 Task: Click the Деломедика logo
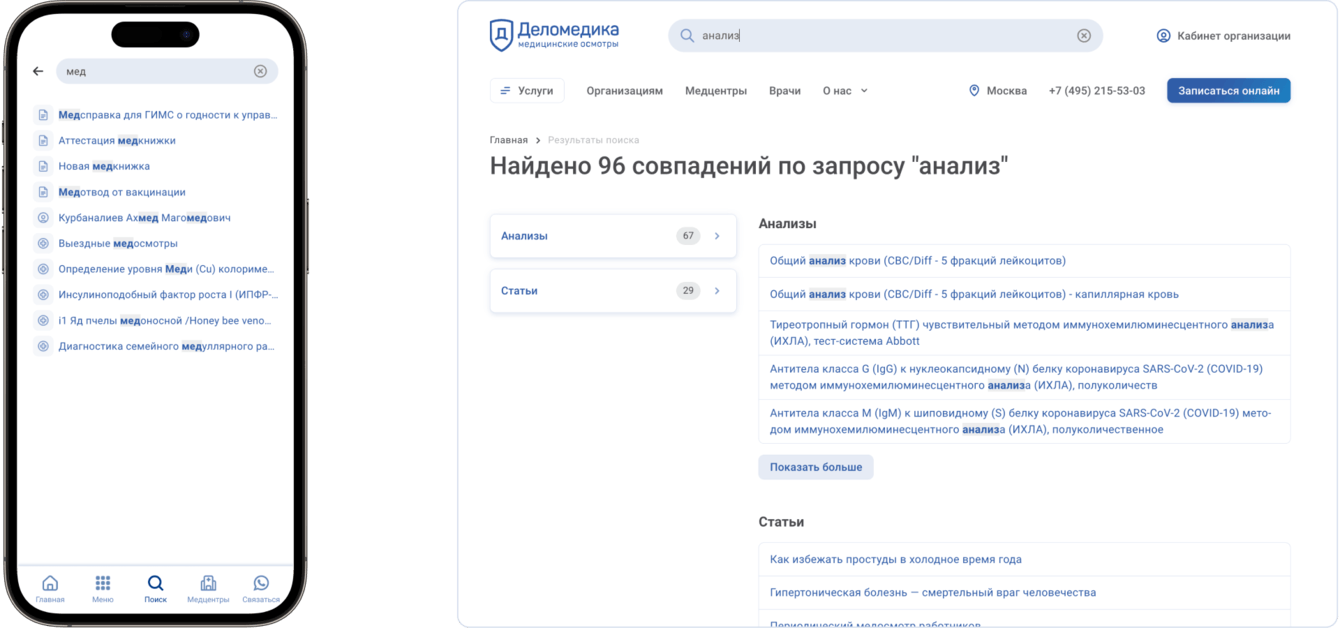[x=554, y=35]
